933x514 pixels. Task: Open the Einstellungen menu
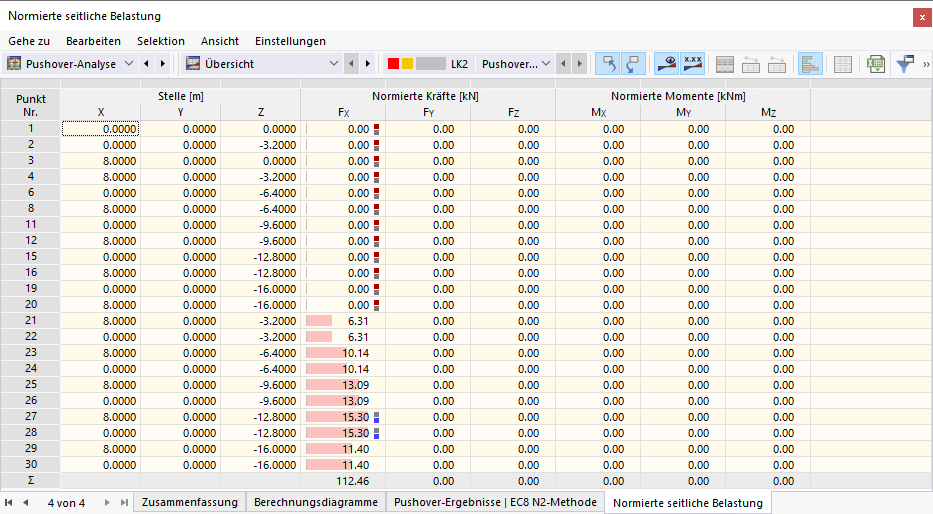[x=290, y=41]
